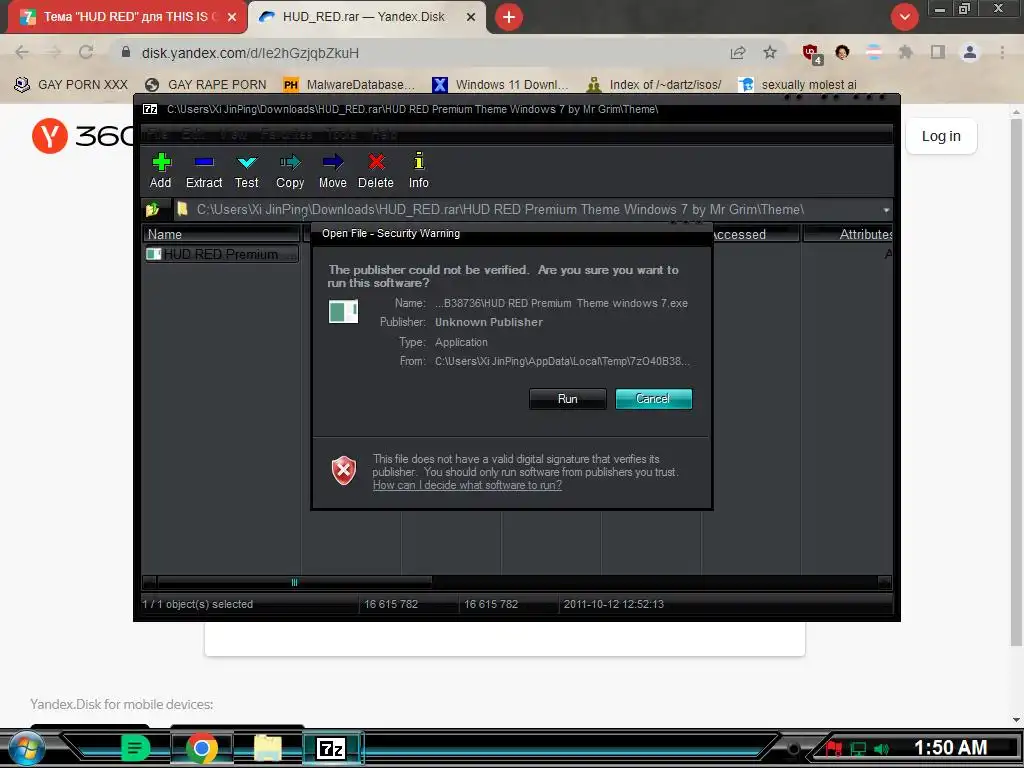
Task: Click the blue Extract icon in 7-Zip
Action: [204, 161]
